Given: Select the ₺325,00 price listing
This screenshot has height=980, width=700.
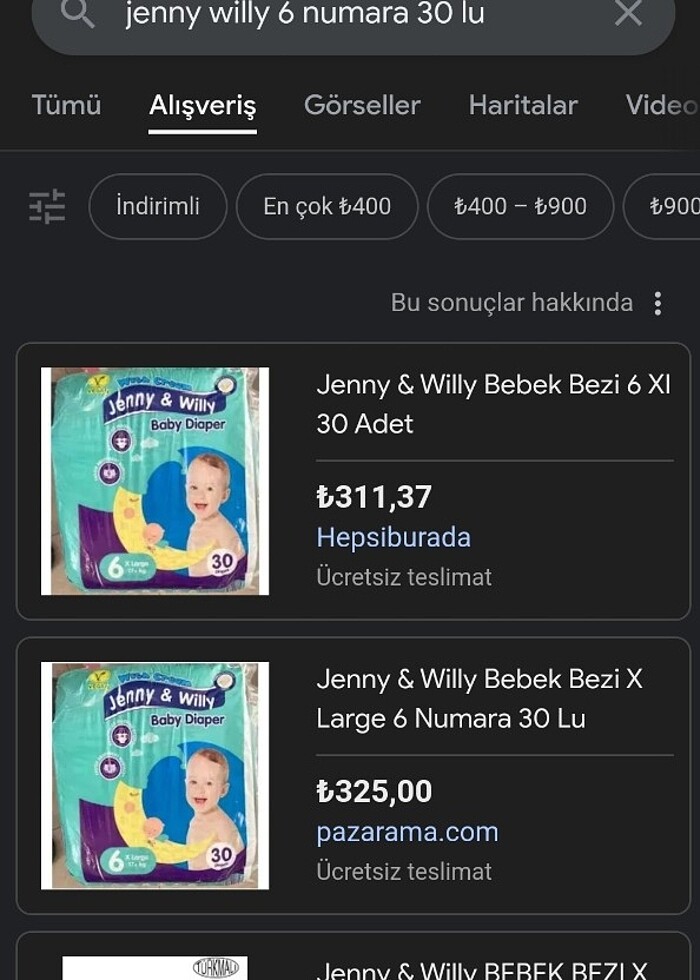Looking at the screenshot, I should [x=374, y=791].
